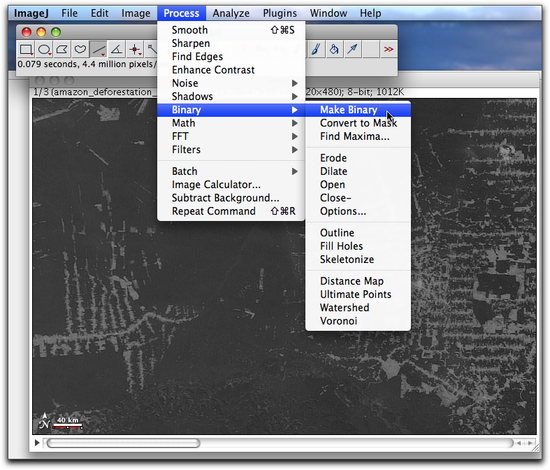Click the play button beside stack slider
Viewport: 550px width, 470px height.
[x=37, y=443]
